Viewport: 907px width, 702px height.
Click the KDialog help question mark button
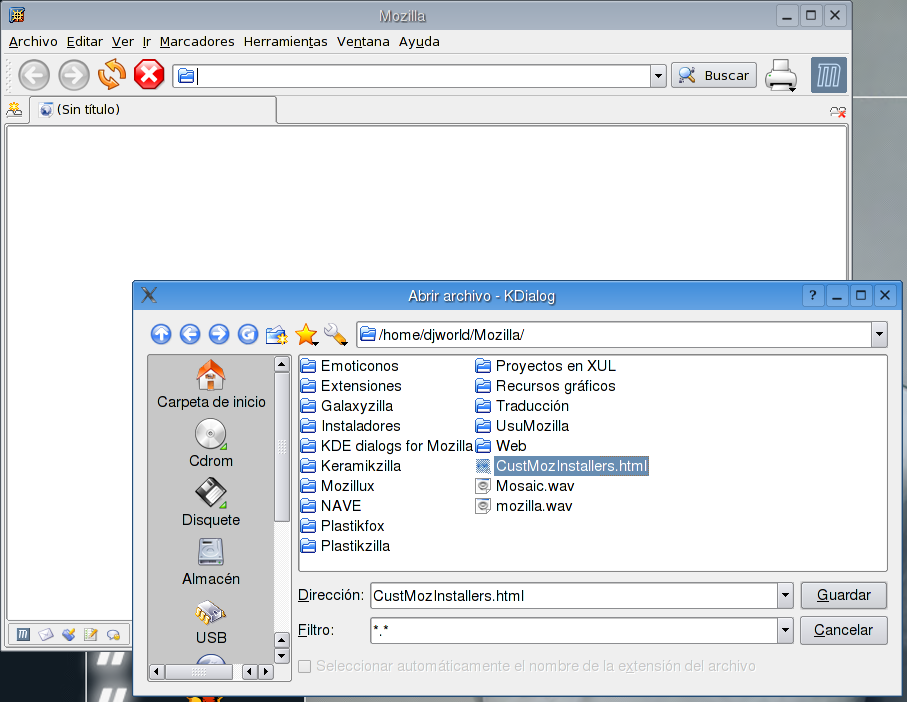813,295
